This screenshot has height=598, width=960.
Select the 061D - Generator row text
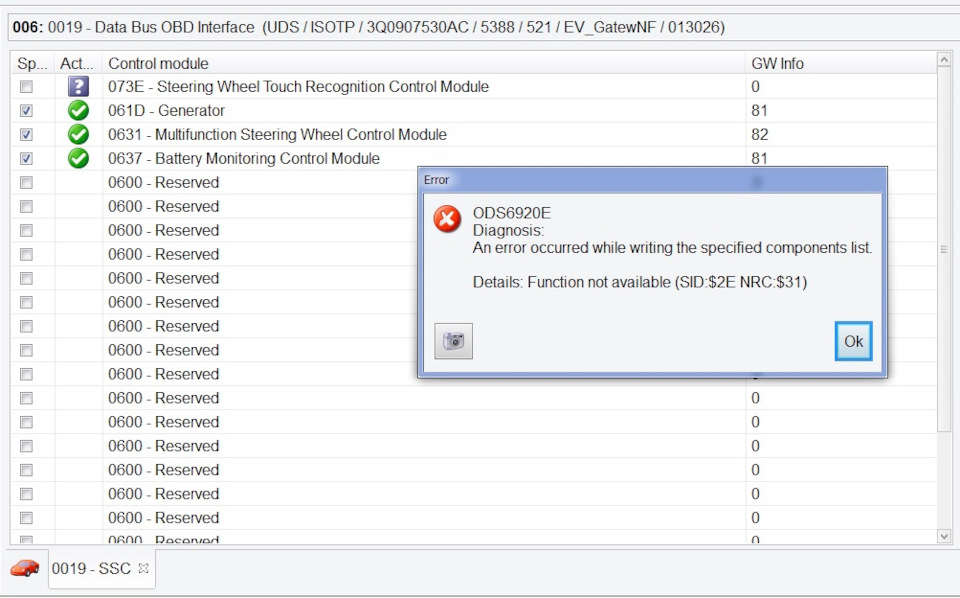(167, 110)
